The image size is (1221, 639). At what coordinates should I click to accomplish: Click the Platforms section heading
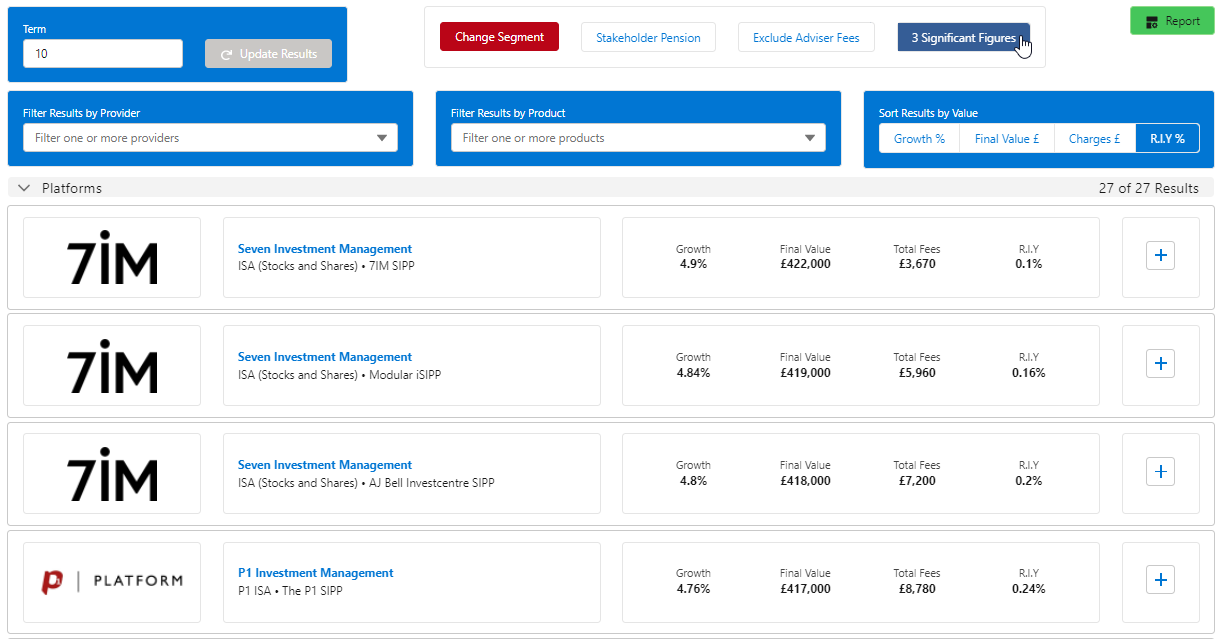pyautogui.click(x=72, y=188)
